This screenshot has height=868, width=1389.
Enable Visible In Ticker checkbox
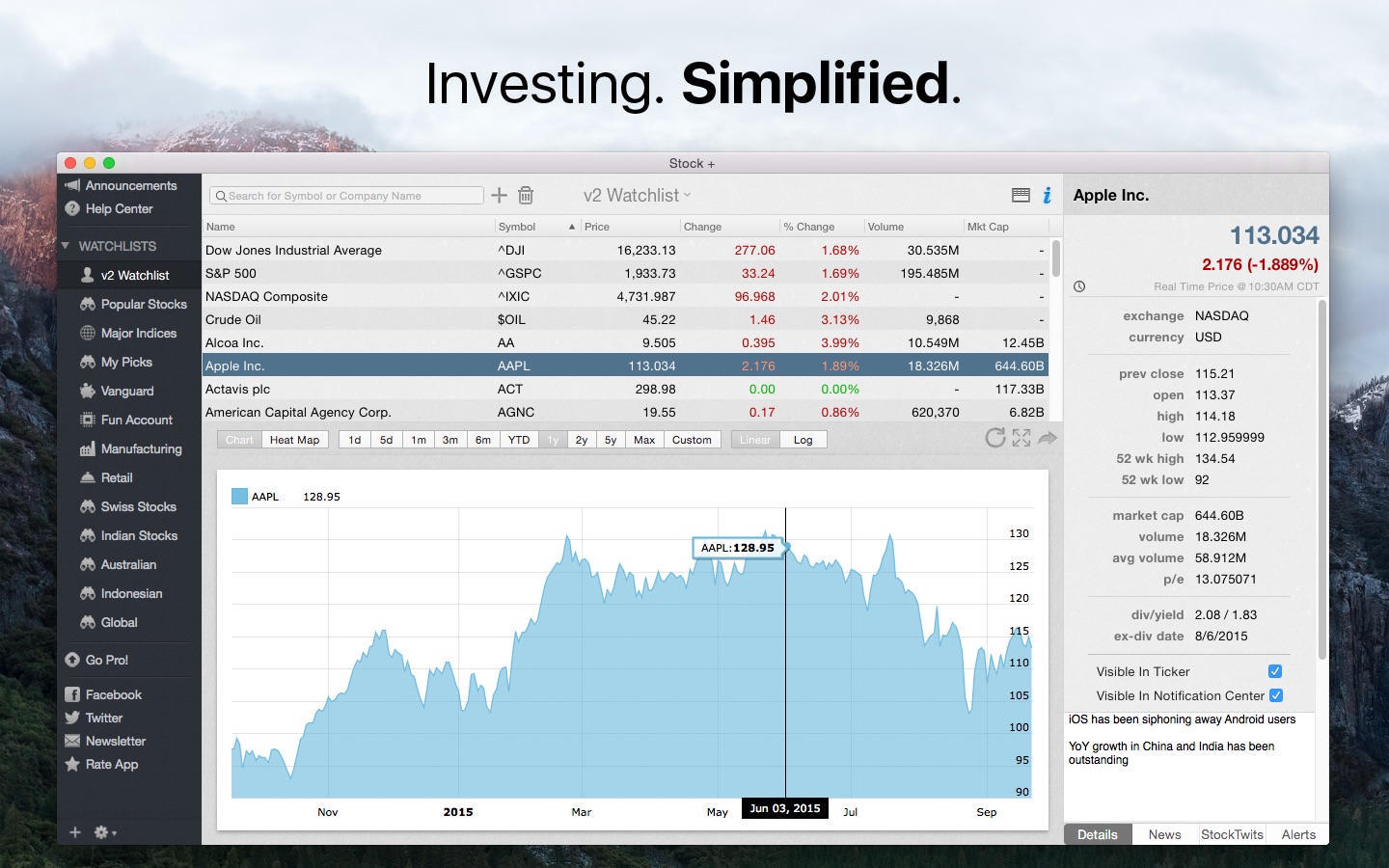(1275, 671)
